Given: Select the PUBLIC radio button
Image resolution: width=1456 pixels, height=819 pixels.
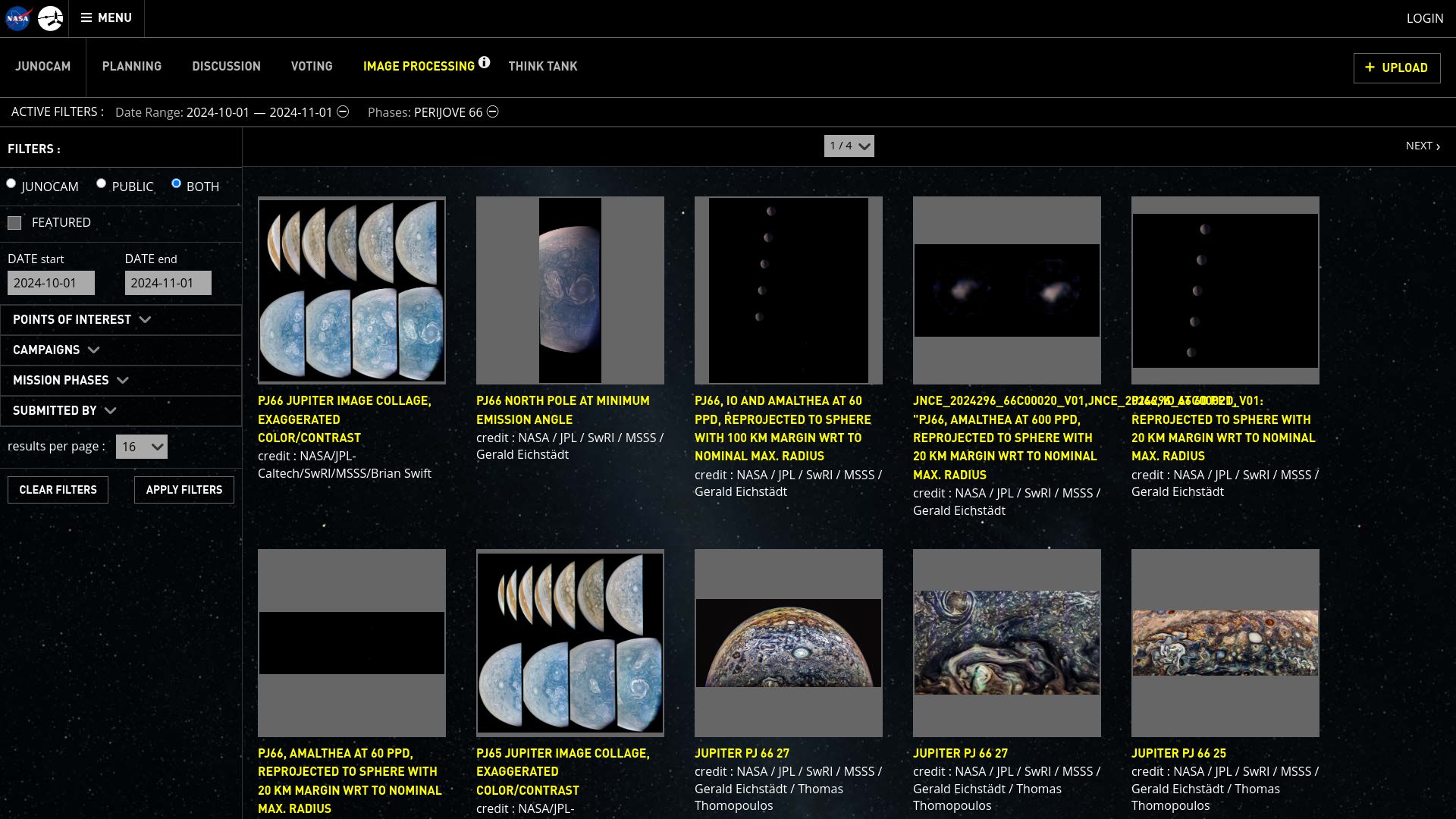Looking at the screenshot, I should (101, 184).
